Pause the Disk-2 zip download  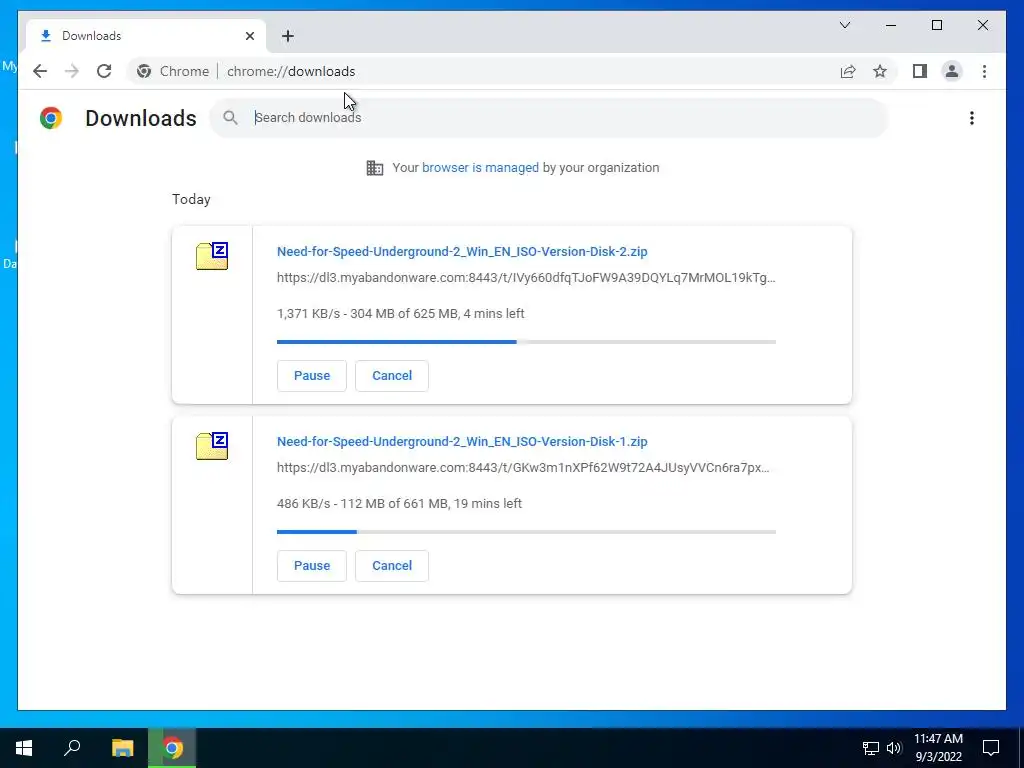(x=312, y=376)
